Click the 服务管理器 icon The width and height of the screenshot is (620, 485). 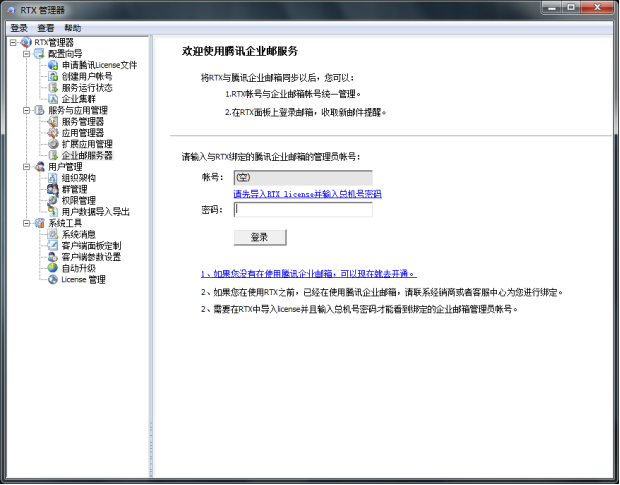point(53,121)
